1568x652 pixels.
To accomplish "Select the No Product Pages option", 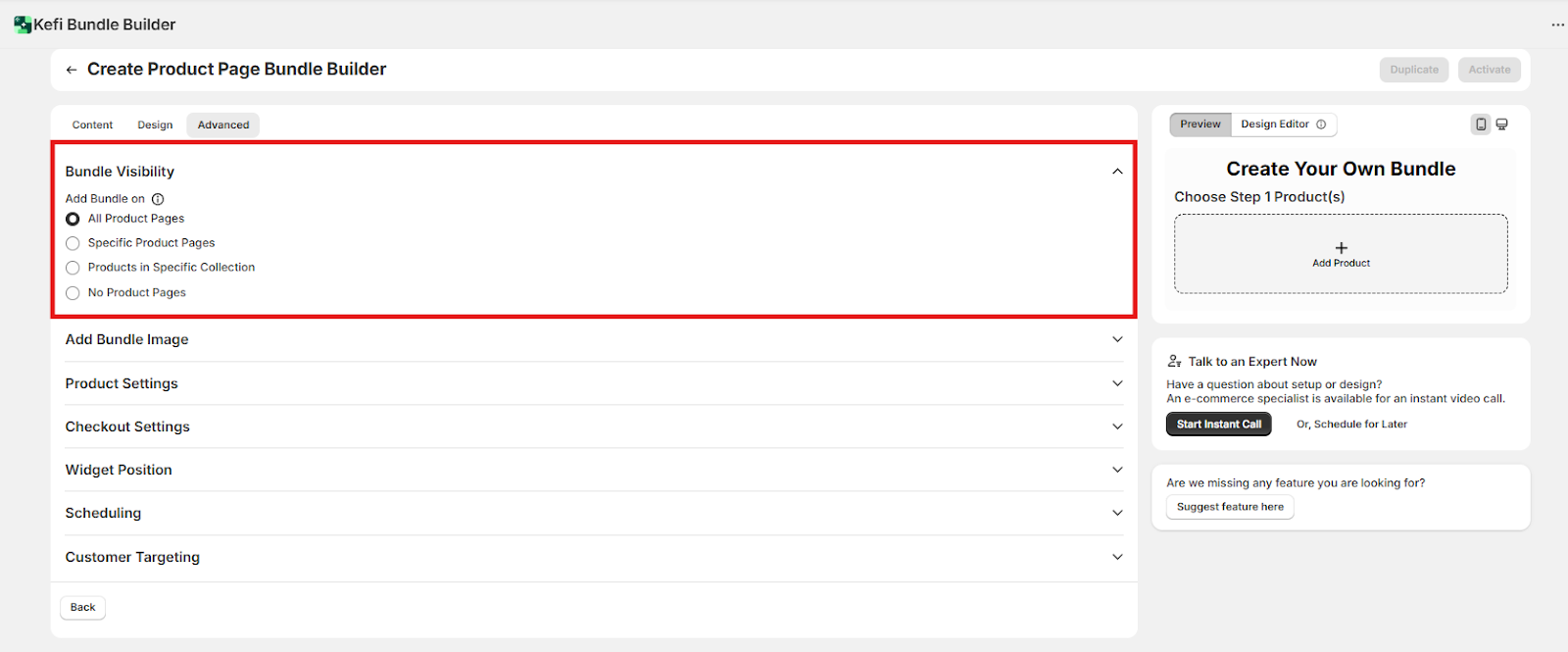I will coord(73,293).
